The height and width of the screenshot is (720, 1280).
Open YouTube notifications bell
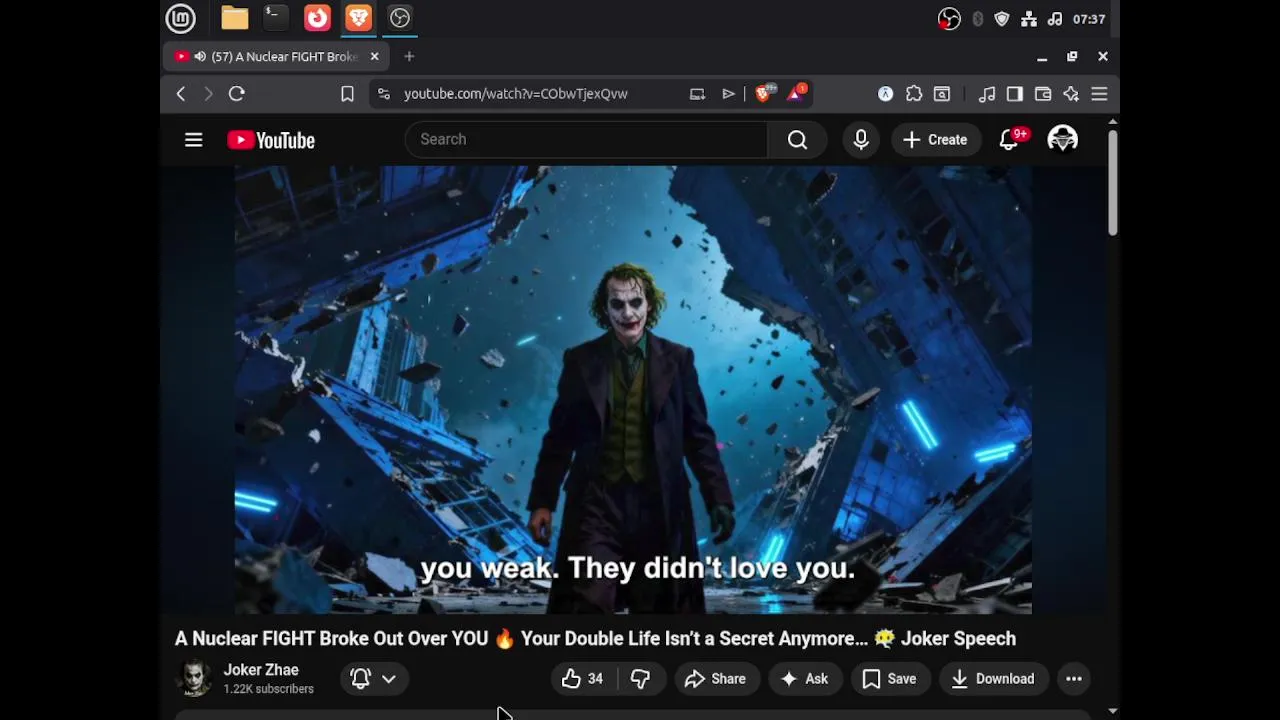coord(1010,140)
